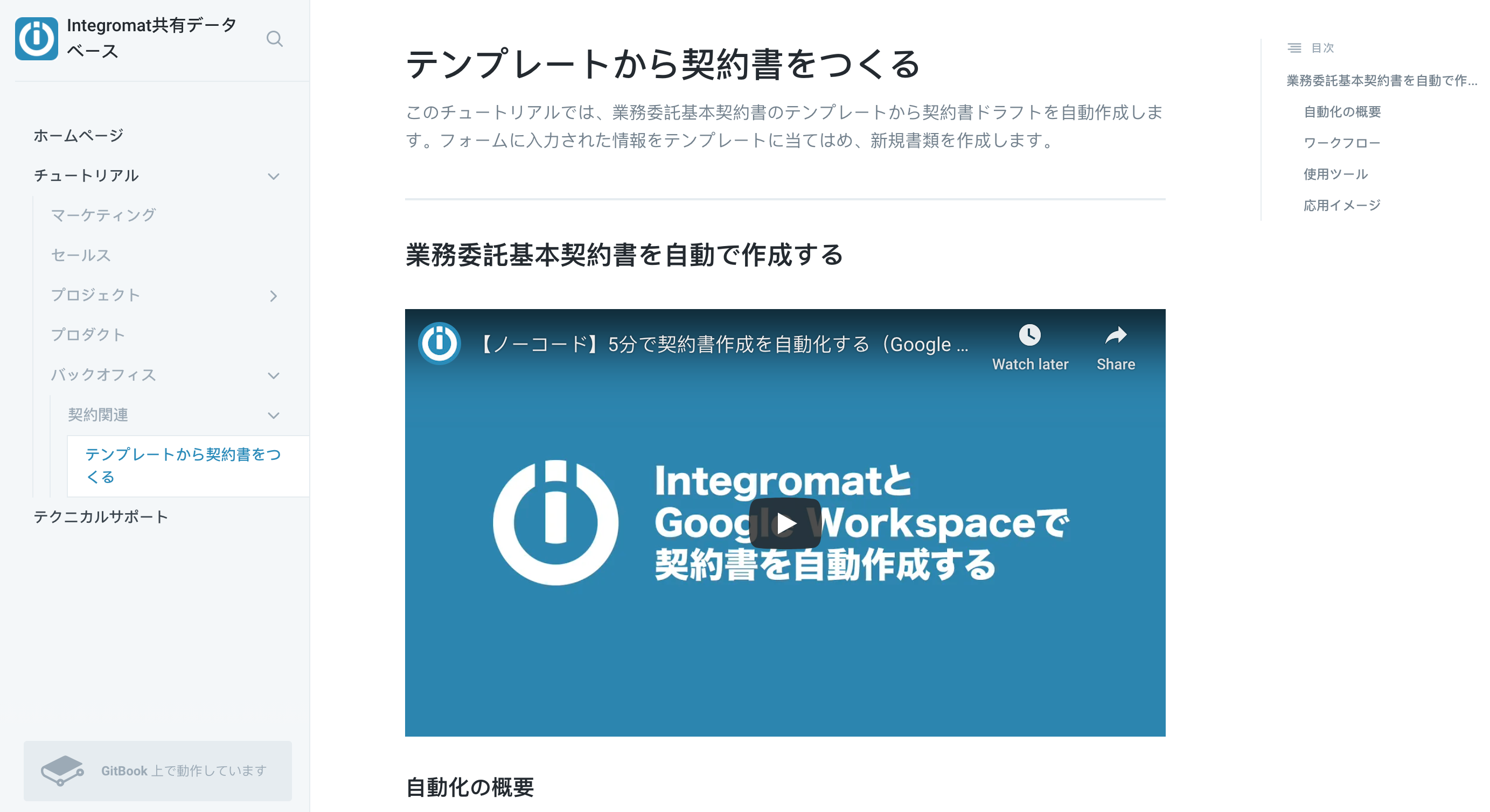Click the 目次 label
Image resolution: width=1490 pixels, height=812 pixels.
tap(1322, 48)
